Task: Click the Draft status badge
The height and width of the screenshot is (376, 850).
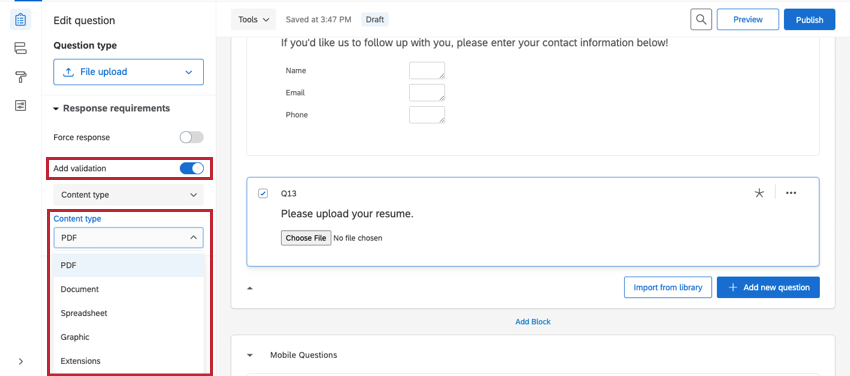Action: coord(375,20)
